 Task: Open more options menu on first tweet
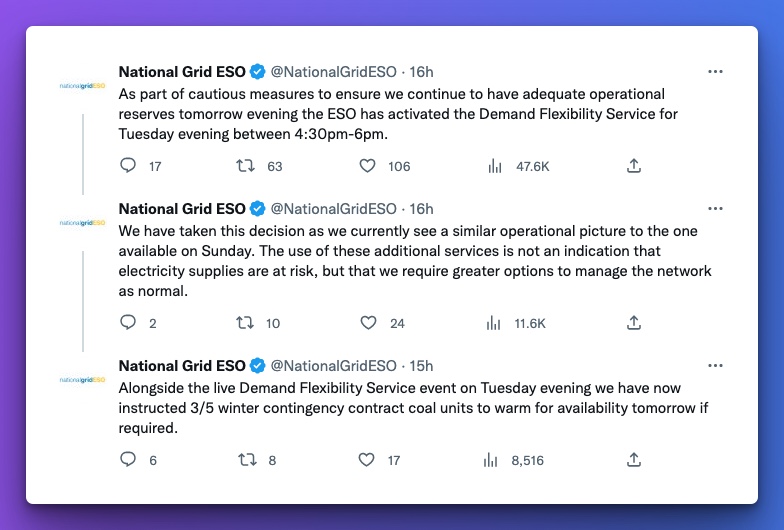715,72
